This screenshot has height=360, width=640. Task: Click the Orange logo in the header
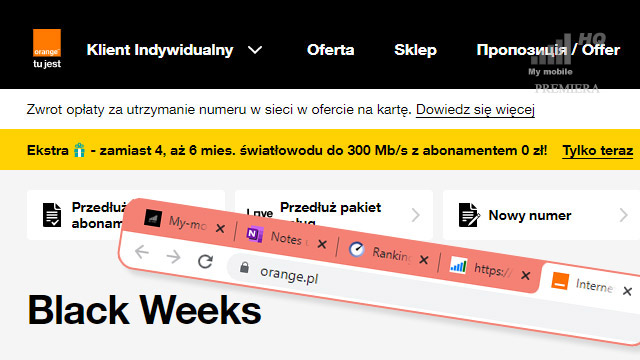[x=47, y=49]
